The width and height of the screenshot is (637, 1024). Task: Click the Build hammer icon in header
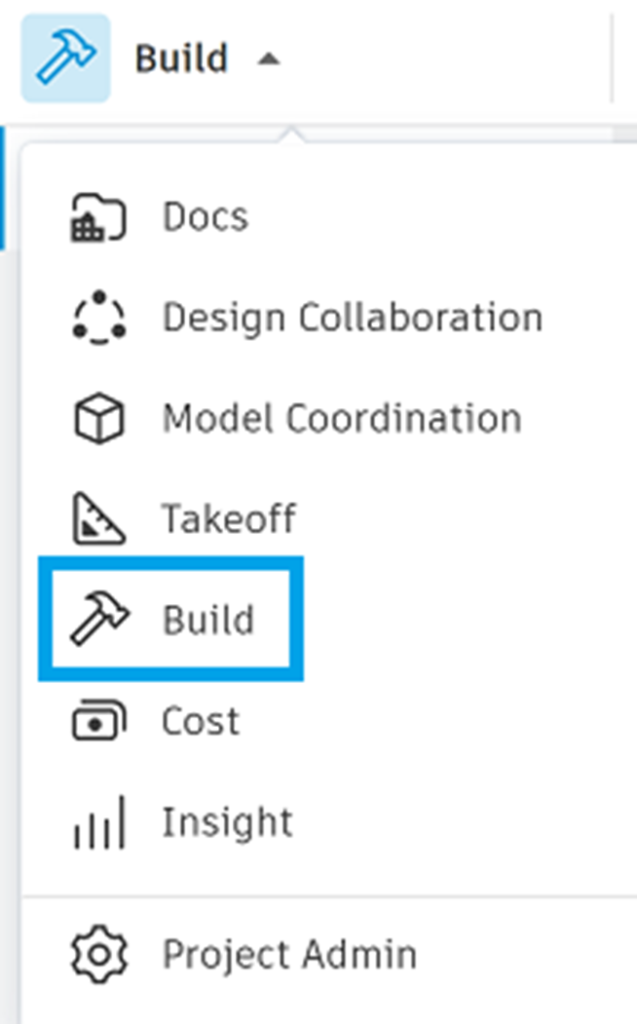tap(65, 58)
